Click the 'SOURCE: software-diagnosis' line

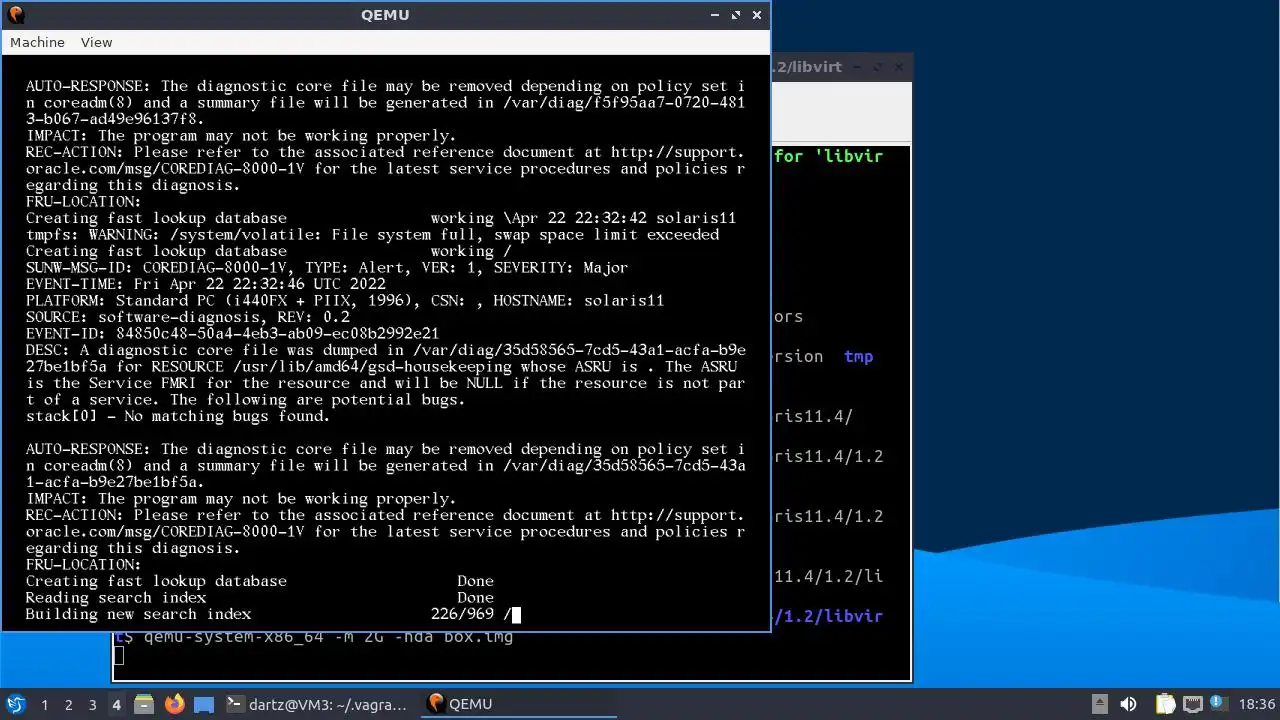point(187,317)
